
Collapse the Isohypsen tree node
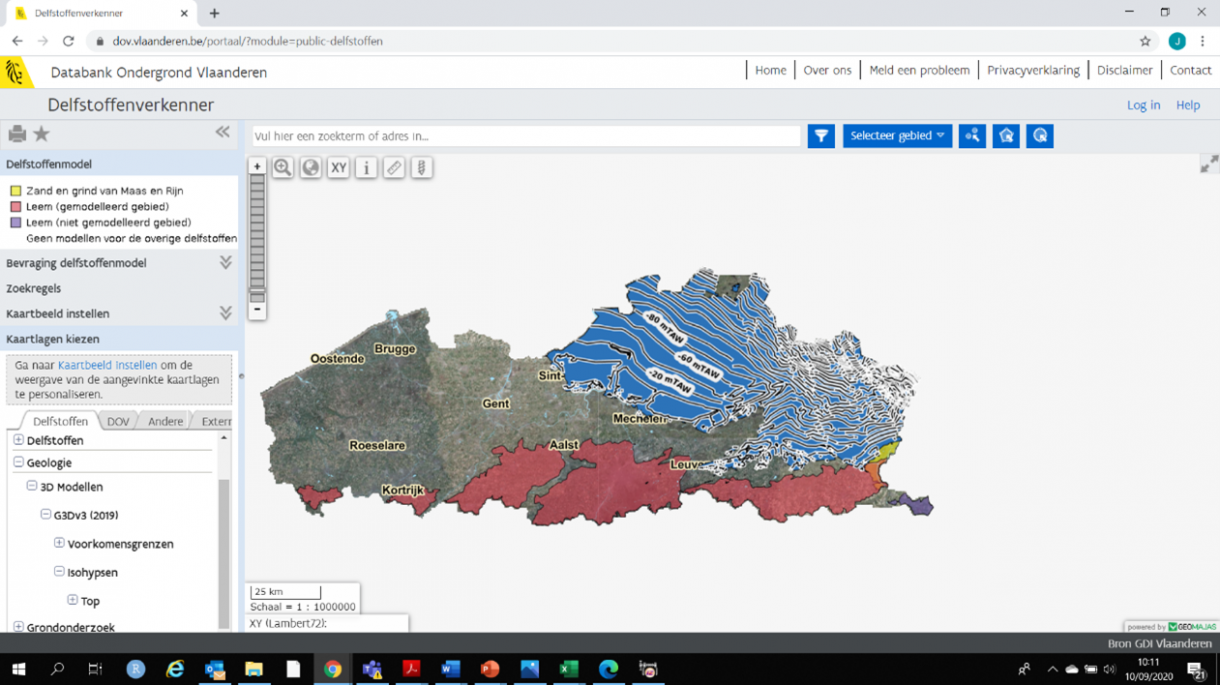[59, 572]
